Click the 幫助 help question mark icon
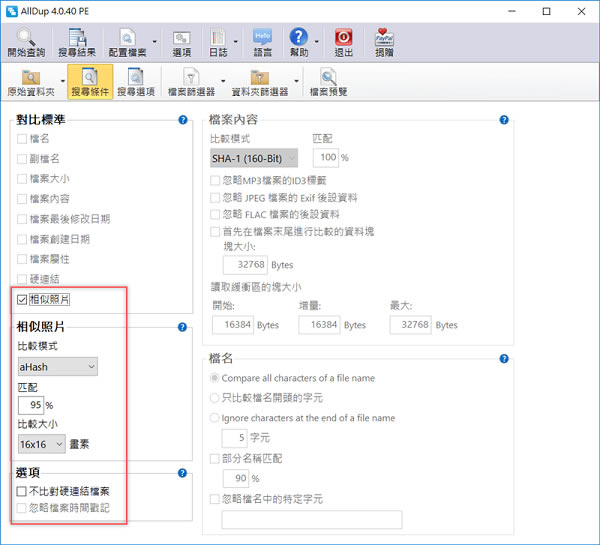Screen dimensions: 600x545 coord(298,39)
